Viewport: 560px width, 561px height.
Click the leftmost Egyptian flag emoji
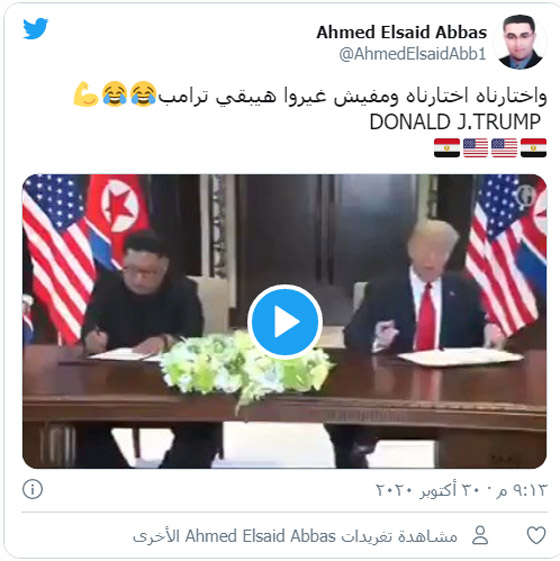pos(447,148)
